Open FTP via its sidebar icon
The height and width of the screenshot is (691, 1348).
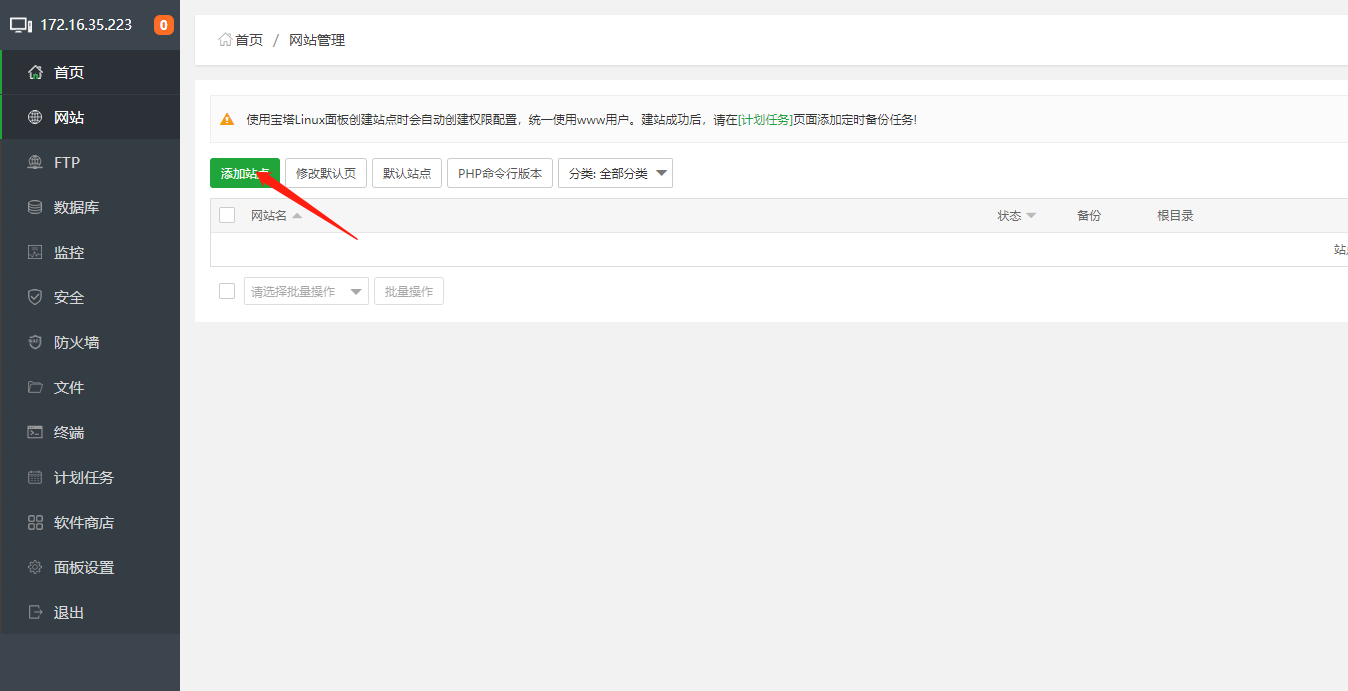[x=36, y=162]
